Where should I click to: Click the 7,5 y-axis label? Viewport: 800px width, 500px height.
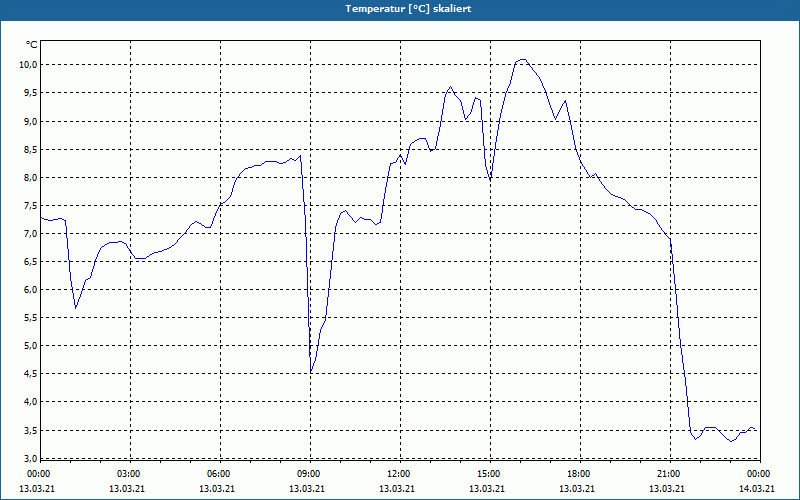[x=30, y=206]
